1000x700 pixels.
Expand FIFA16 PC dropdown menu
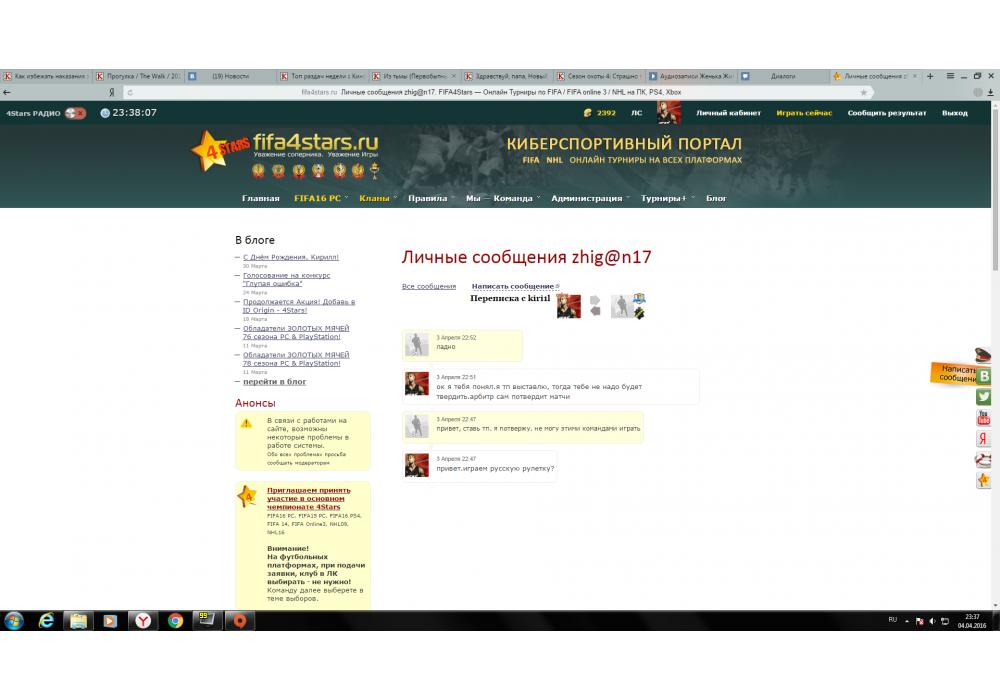click(x=321, y=198)
